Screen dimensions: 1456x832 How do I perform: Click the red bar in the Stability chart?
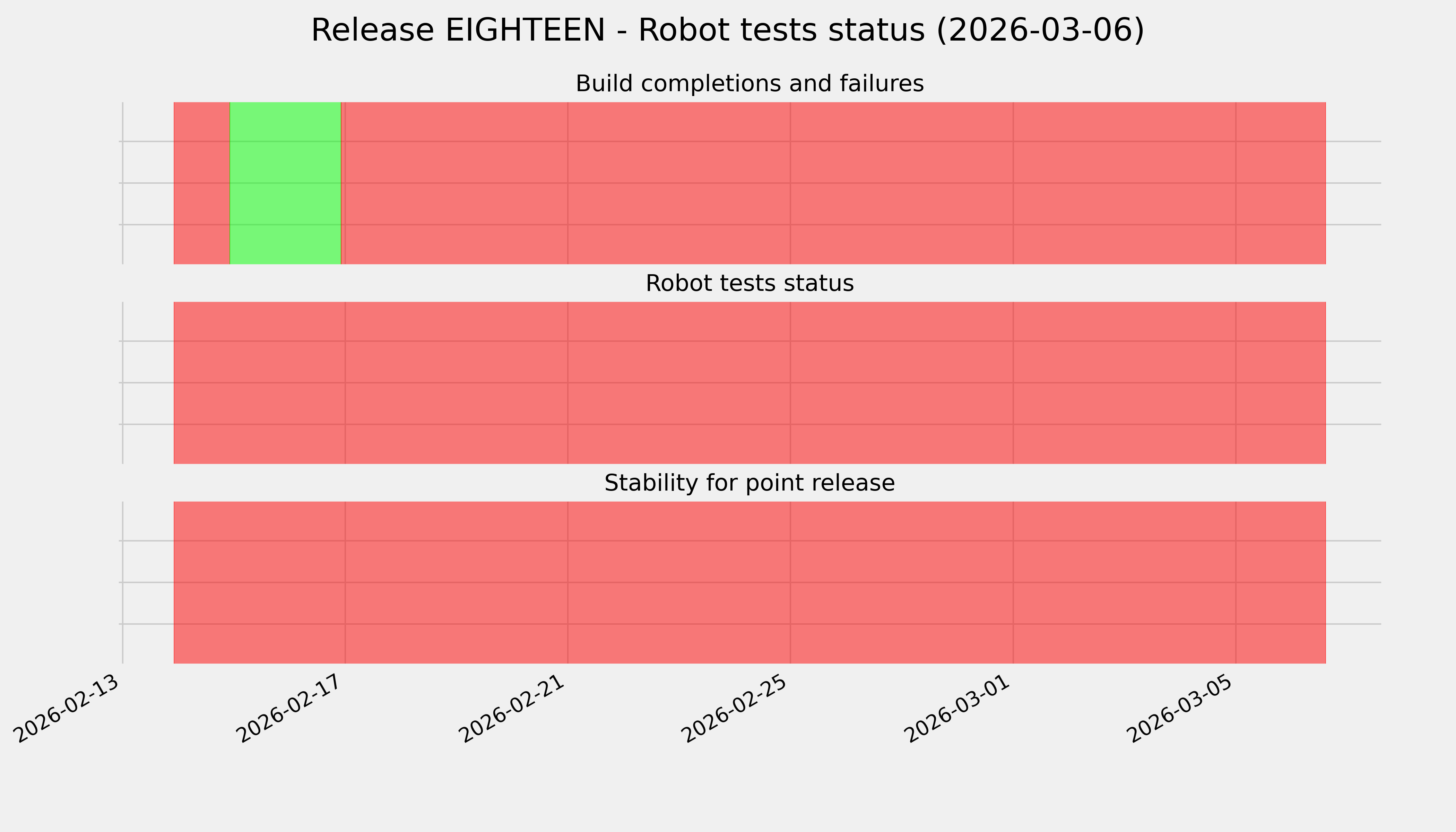(749, 582)
